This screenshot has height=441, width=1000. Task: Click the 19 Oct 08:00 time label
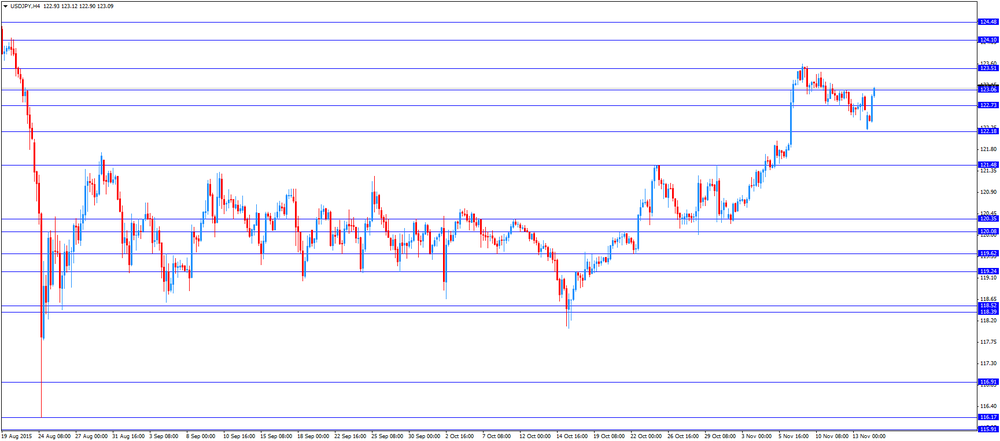610,437
